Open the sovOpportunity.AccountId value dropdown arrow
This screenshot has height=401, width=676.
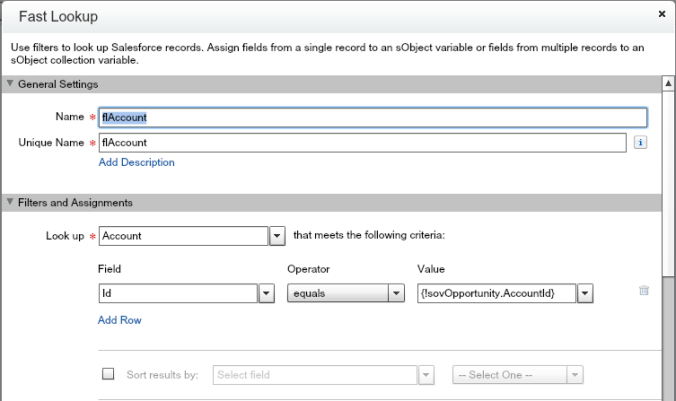(585, 293)
